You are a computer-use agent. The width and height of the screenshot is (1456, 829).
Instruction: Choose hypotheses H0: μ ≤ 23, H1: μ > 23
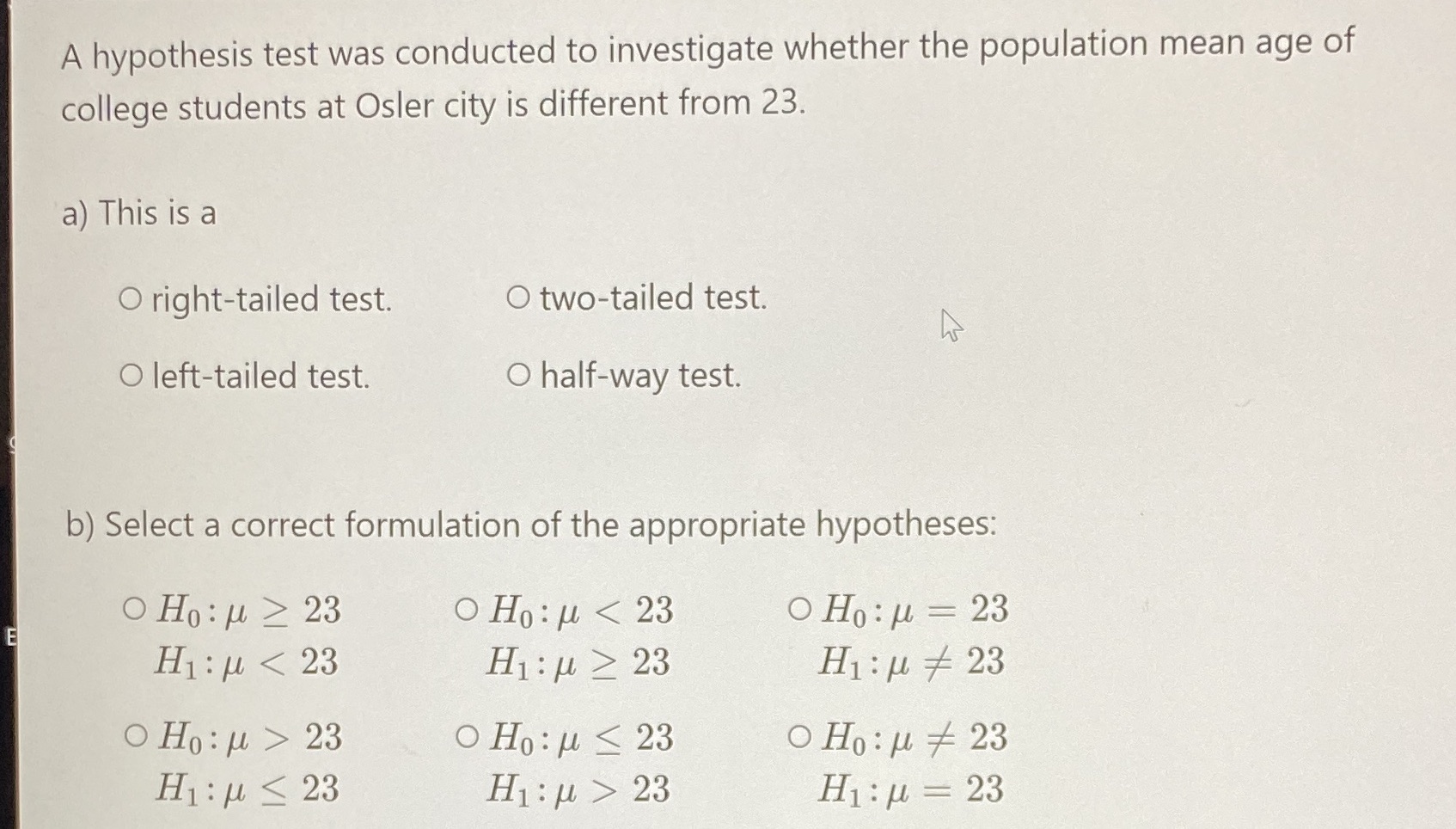[467, 737]
